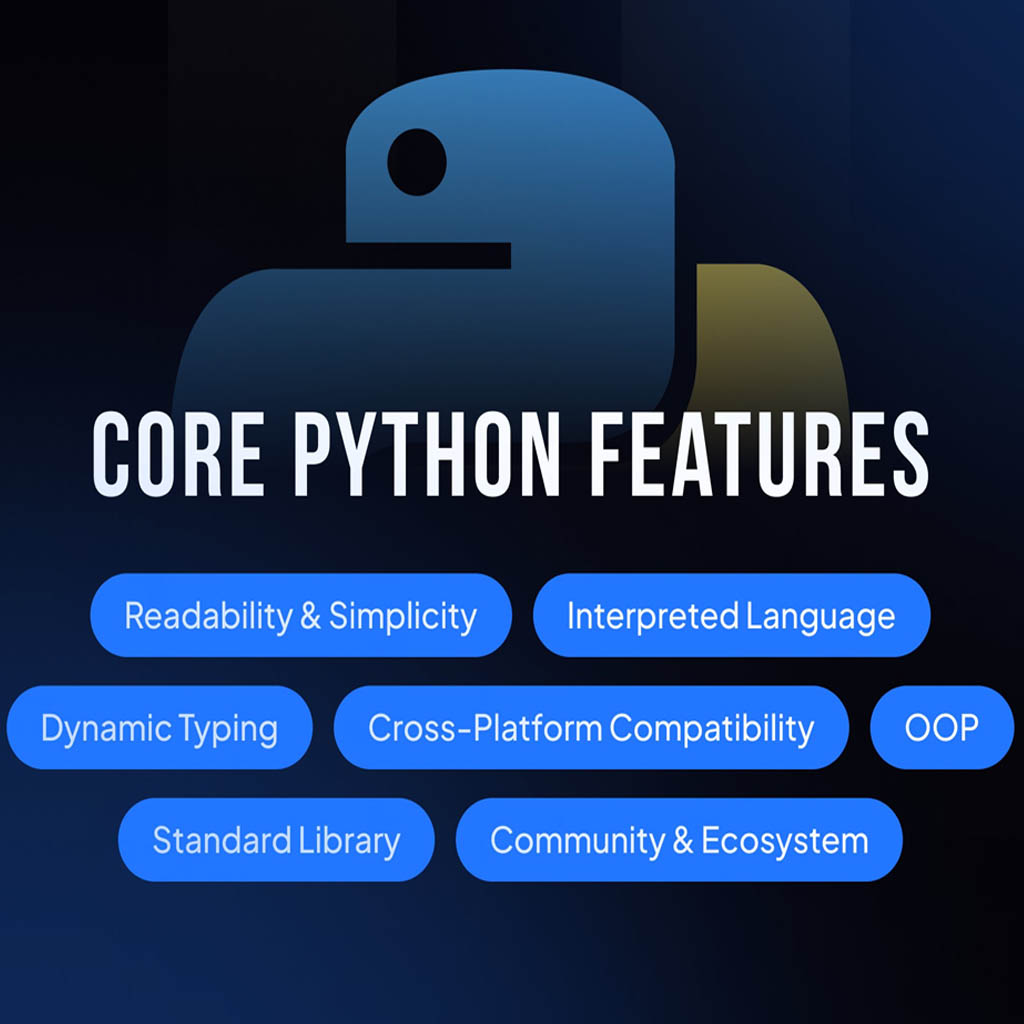Open the Standard Library pill

276,840
